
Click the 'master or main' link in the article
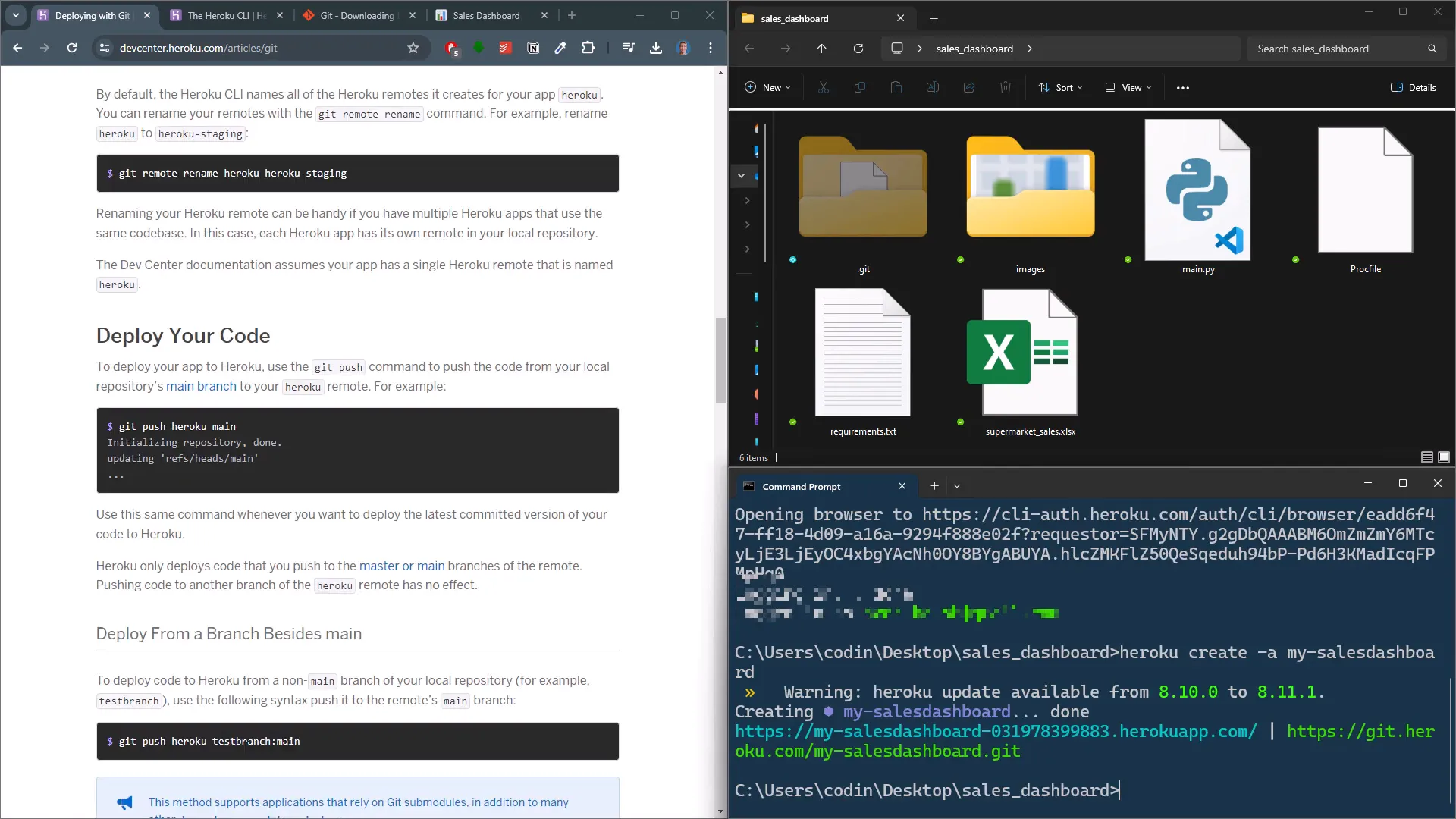pos(402,566)
